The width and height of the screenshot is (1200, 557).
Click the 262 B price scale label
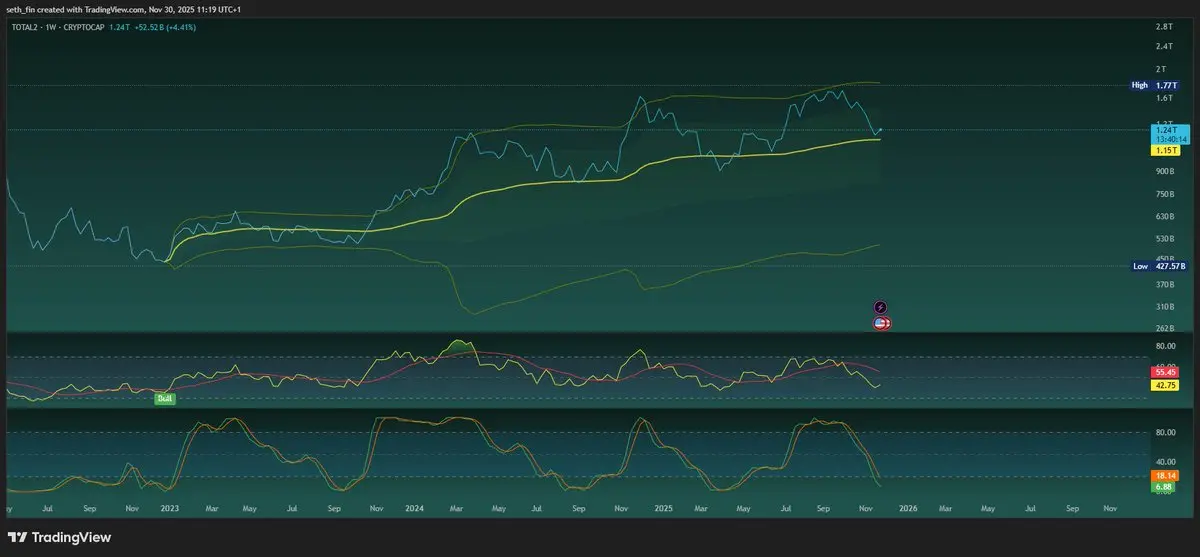coord(1164,328)
